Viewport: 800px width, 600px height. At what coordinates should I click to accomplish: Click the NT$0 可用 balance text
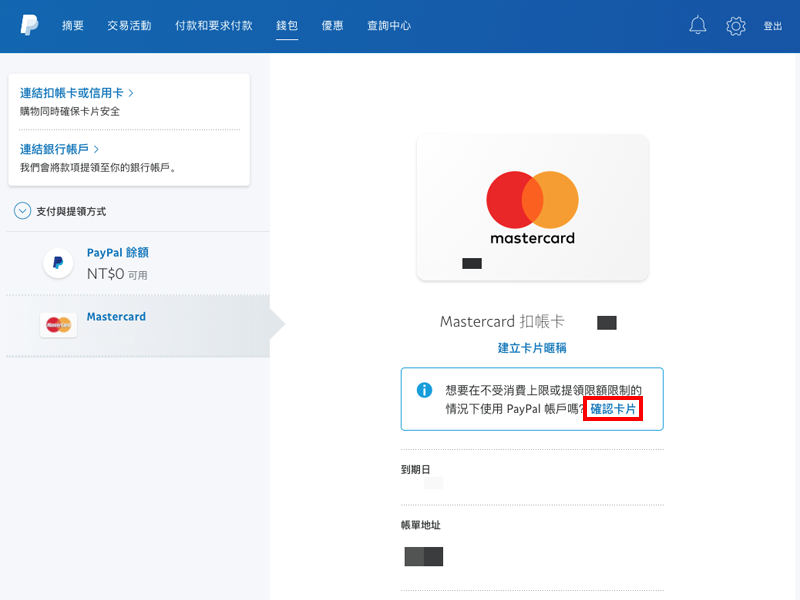(x=117, y=274)
